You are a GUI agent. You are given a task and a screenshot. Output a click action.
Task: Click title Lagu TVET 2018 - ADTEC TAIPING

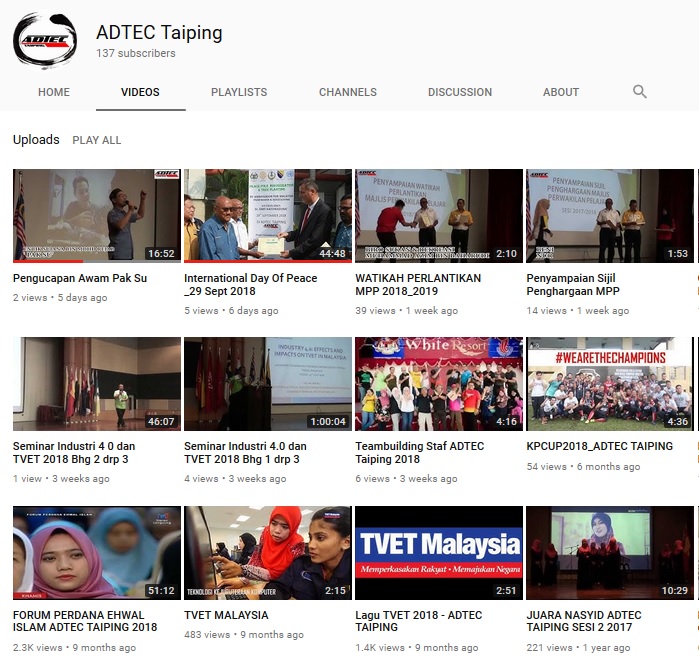(x=419, y=621)
